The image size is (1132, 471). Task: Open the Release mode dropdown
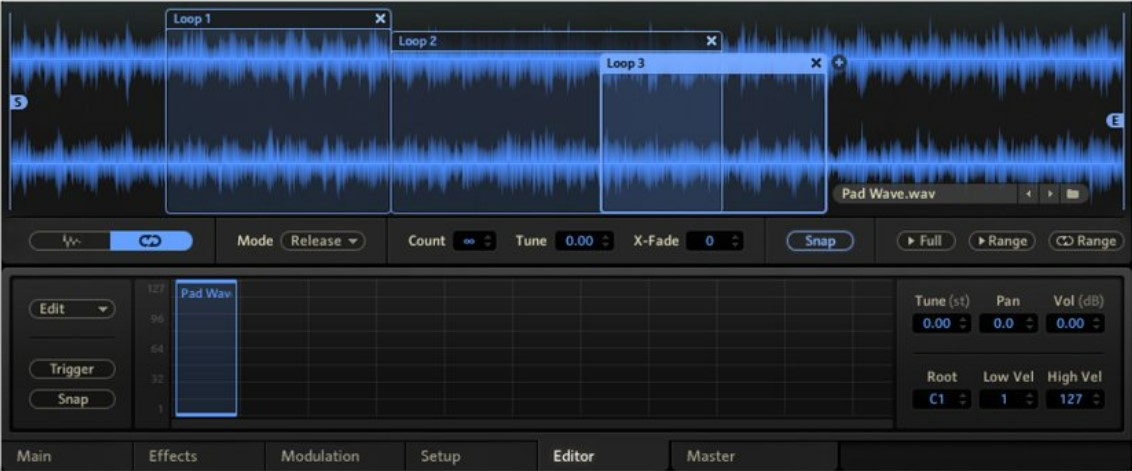tap(322, 241)
